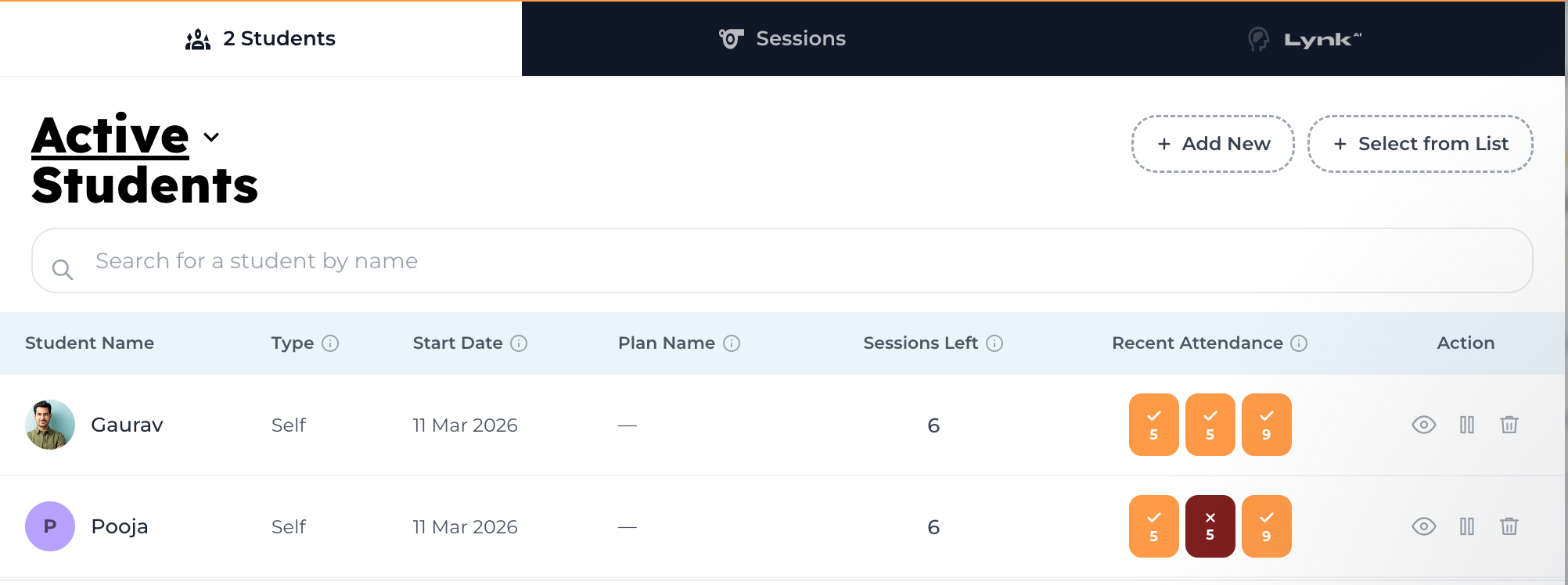This screenshot has width=1568, height=585.
Task: Click info icon next to Sessions Left
Action: pos(994,343)
